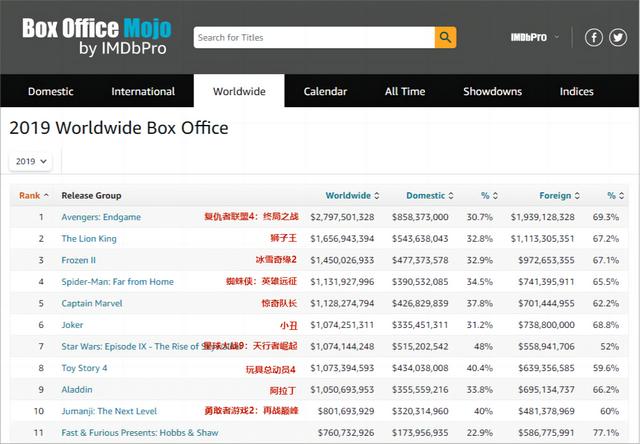
Task: Open the Twitter icon link
Action: (618, 38)
